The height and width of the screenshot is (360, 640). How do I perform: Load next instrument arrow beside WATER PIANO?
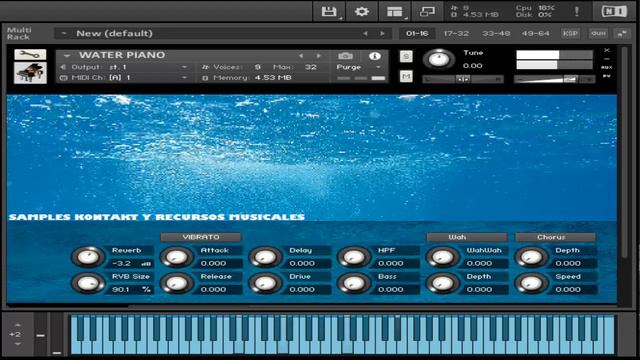tap(318, 56)
